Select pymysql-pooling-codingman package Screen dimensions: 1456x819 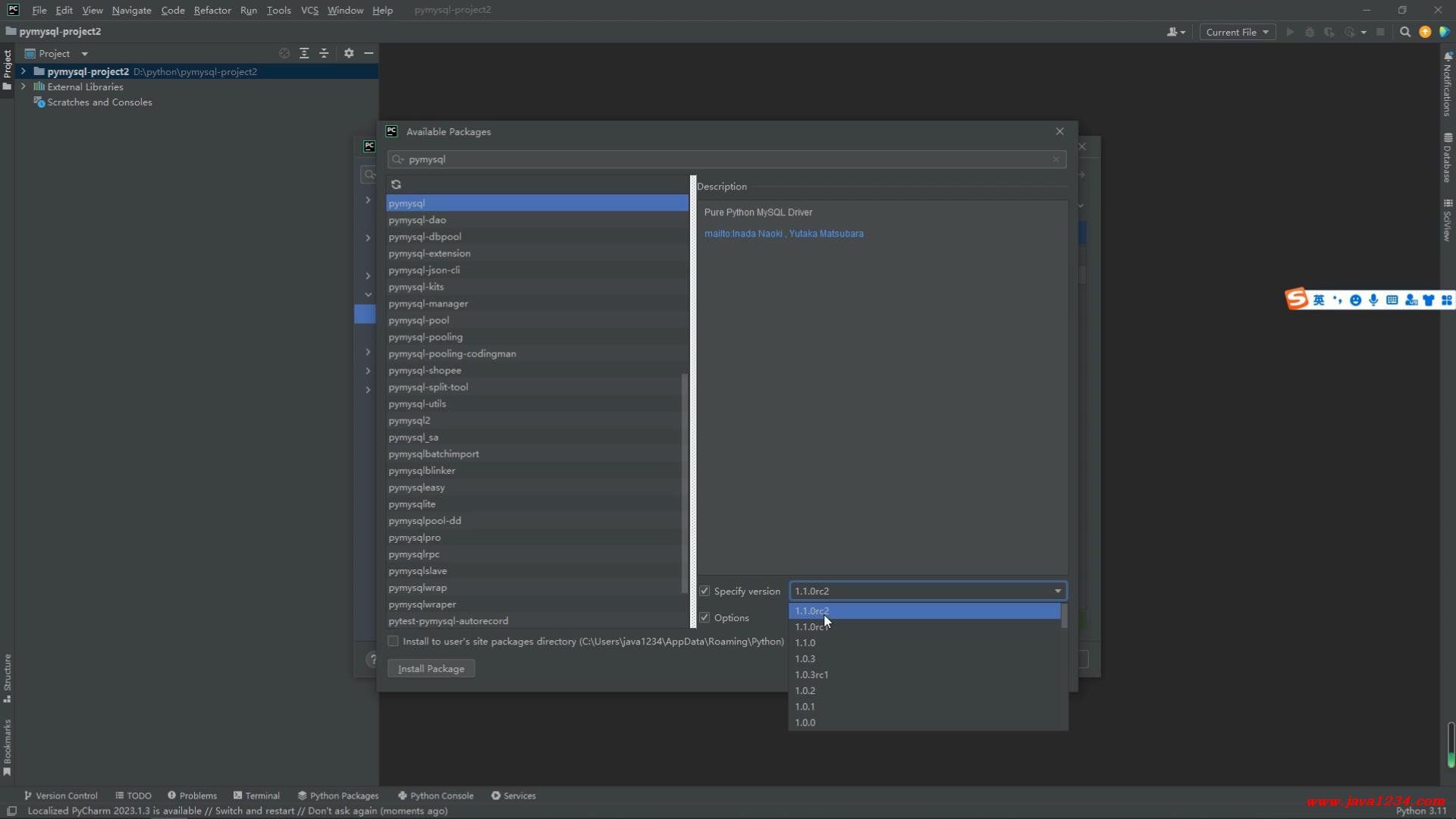(x=537, y=353)
